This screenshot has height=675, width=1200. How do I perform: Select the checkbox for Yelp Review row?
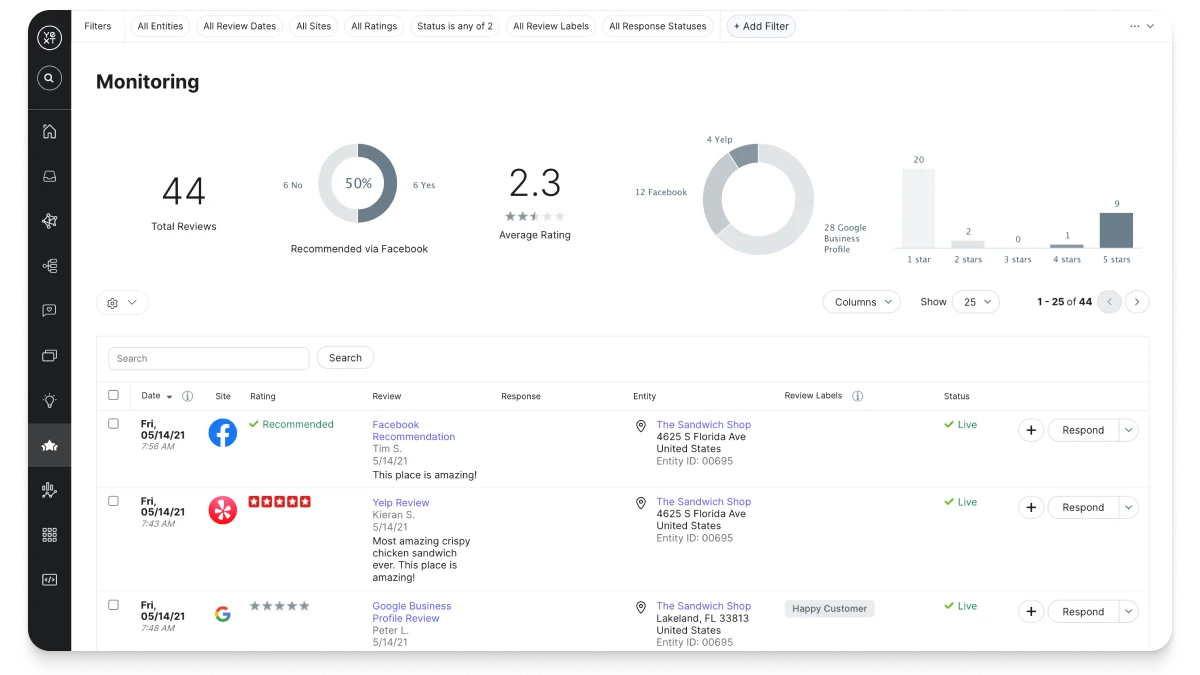[113, 501]
